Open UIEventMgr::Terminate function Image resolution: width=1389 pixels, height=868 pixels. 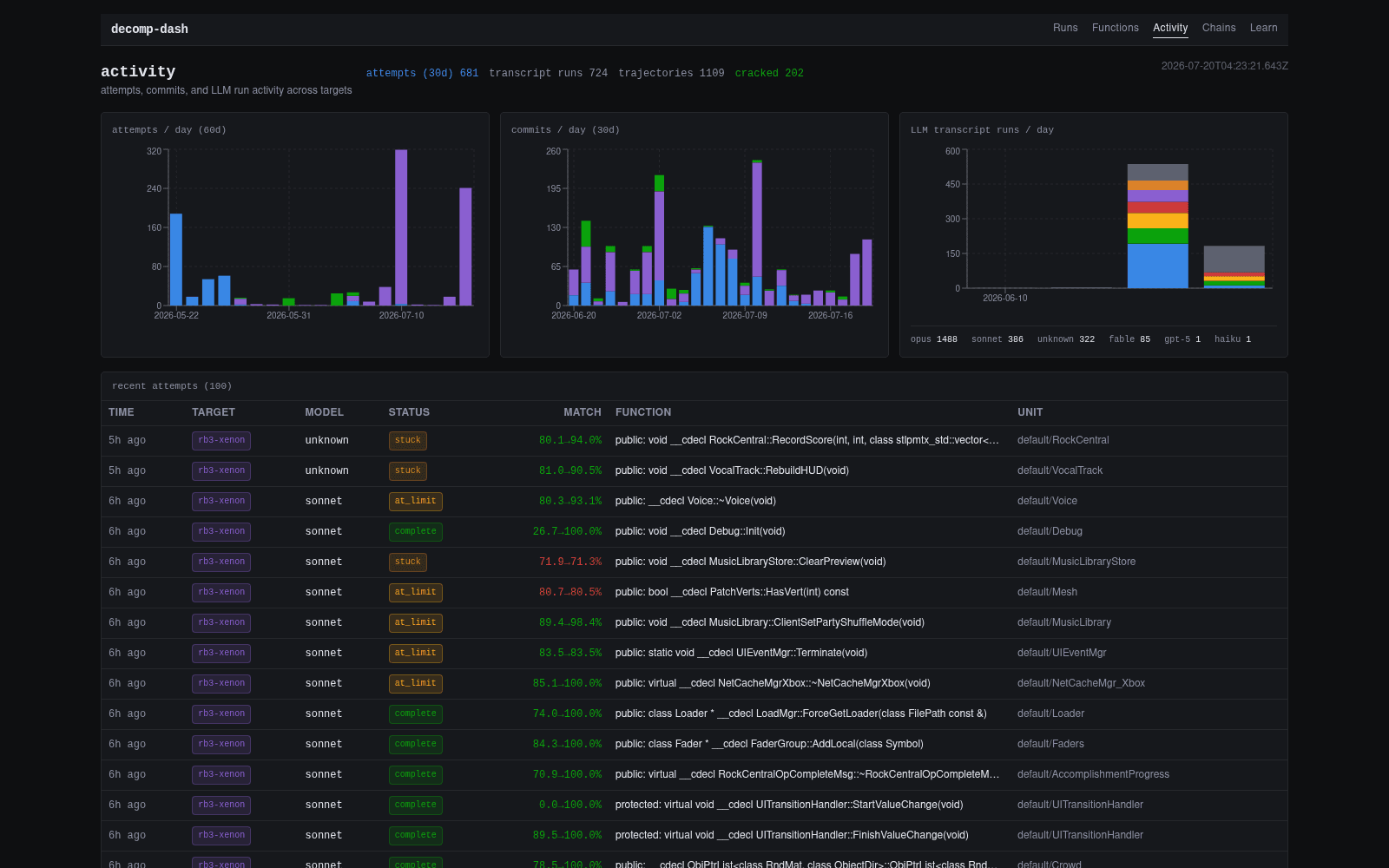tap(741, 653)
